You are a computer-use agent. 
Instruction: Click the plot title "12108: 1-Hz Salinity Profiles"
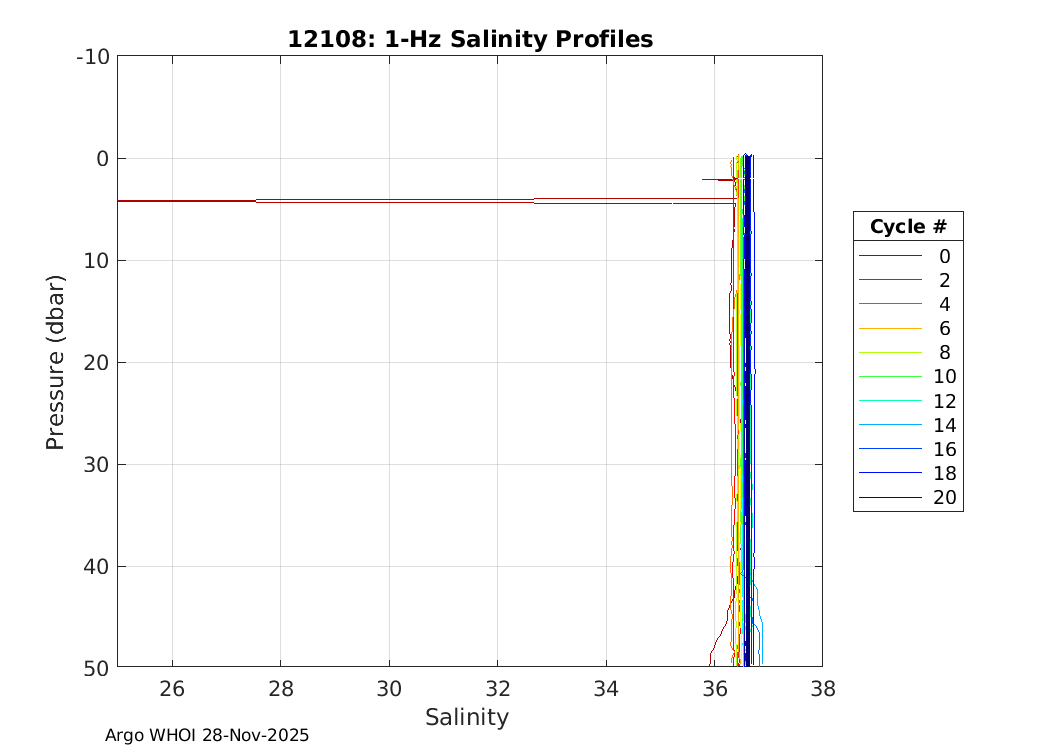(470, 39)
